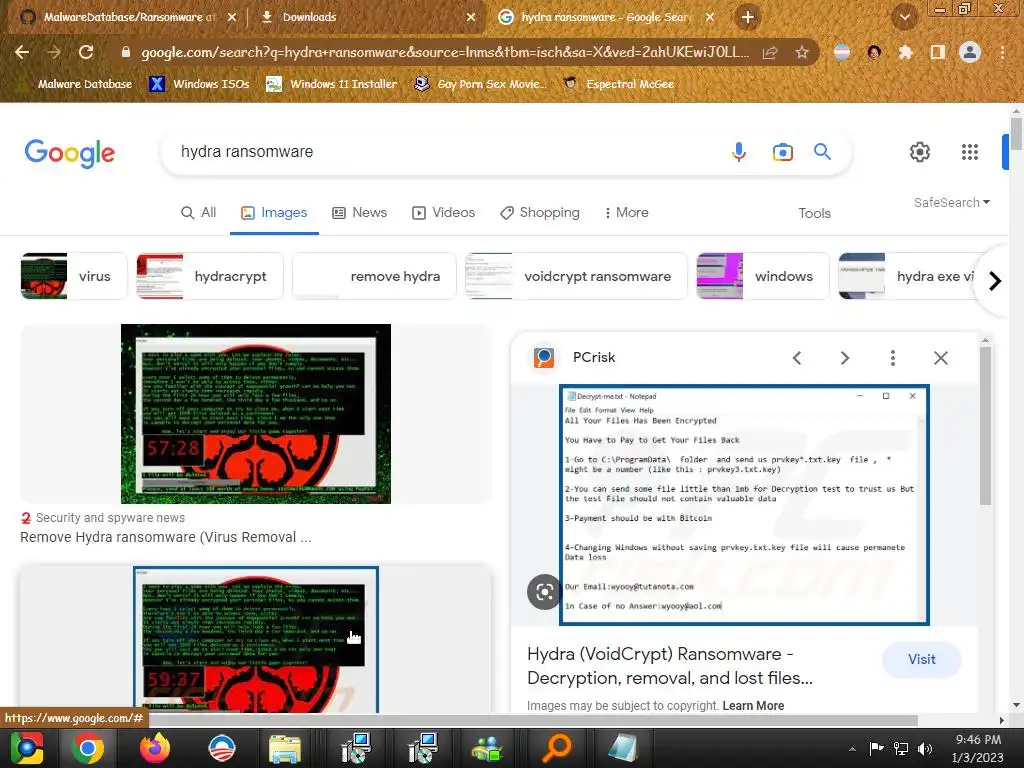
Task: Open the Google apps grid
Action: 970,152
